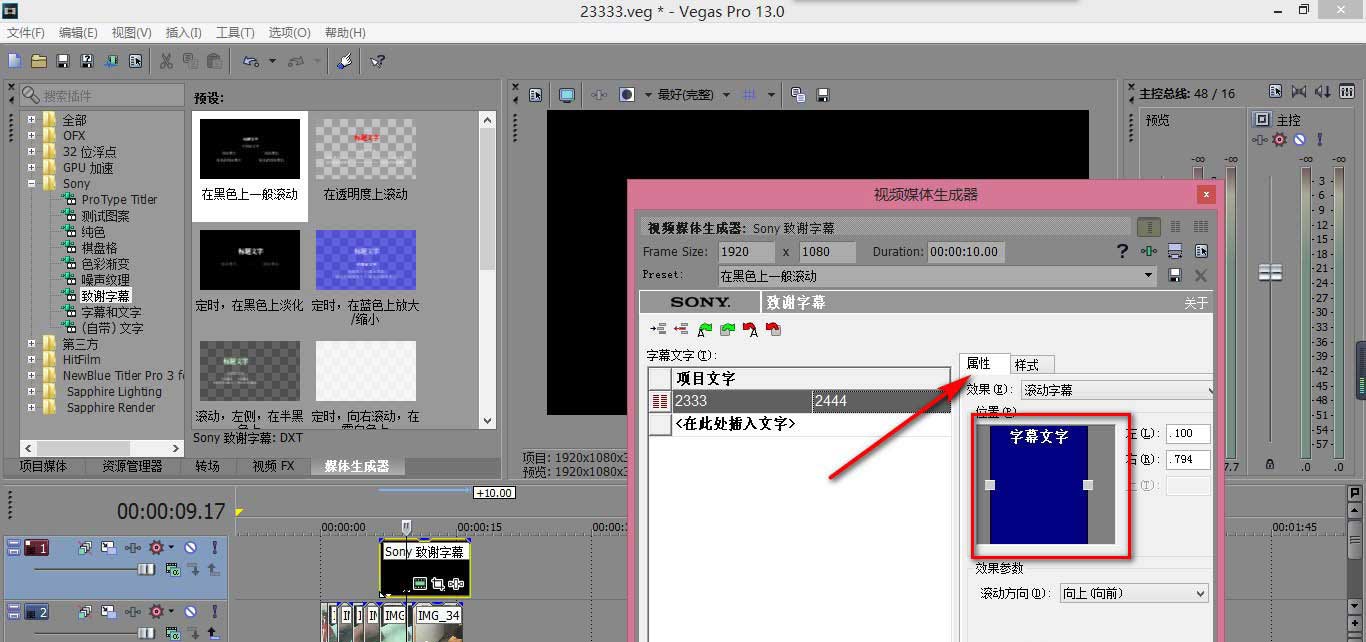Bypass motion blur on track 1
The image size is (1366, 642).
tap(84, 548)
